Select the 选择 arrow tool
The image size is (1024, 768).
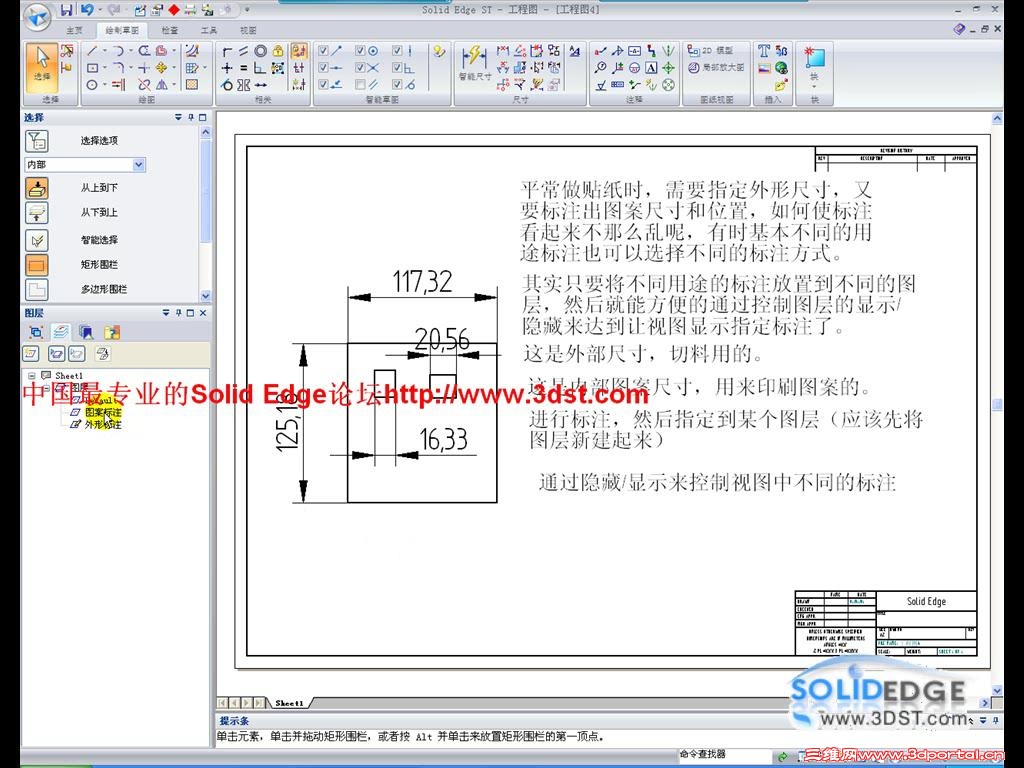tap(42, 60)
